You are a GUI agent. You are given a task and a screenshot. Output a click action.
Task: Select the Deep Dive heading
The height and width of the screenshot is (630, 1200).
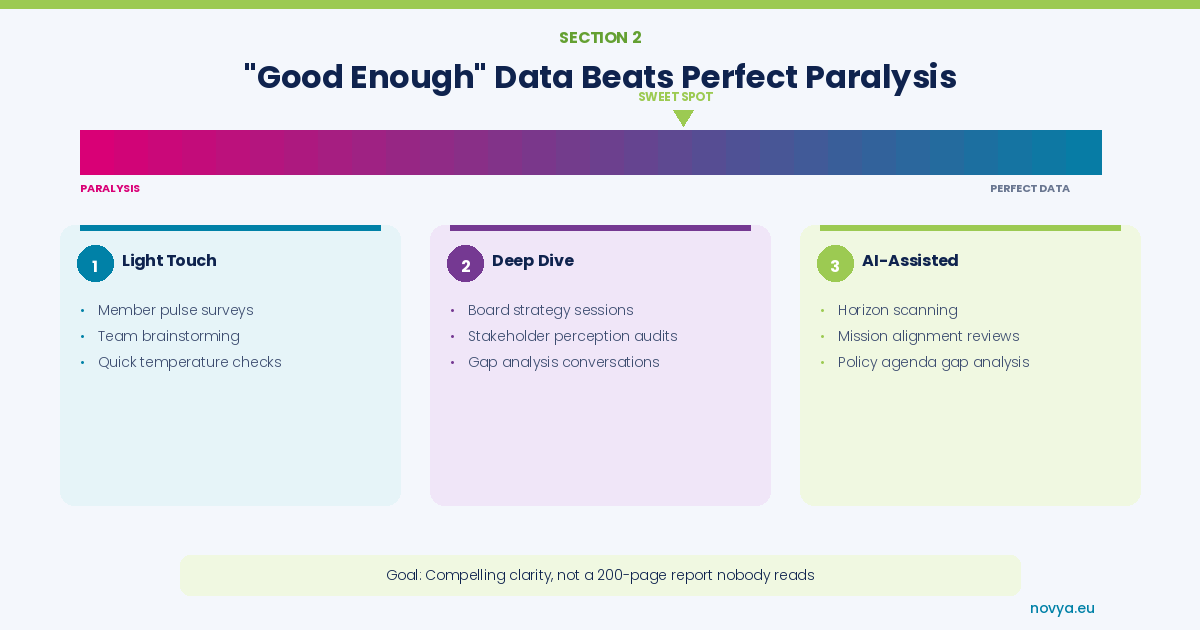[x=533, y=261]
